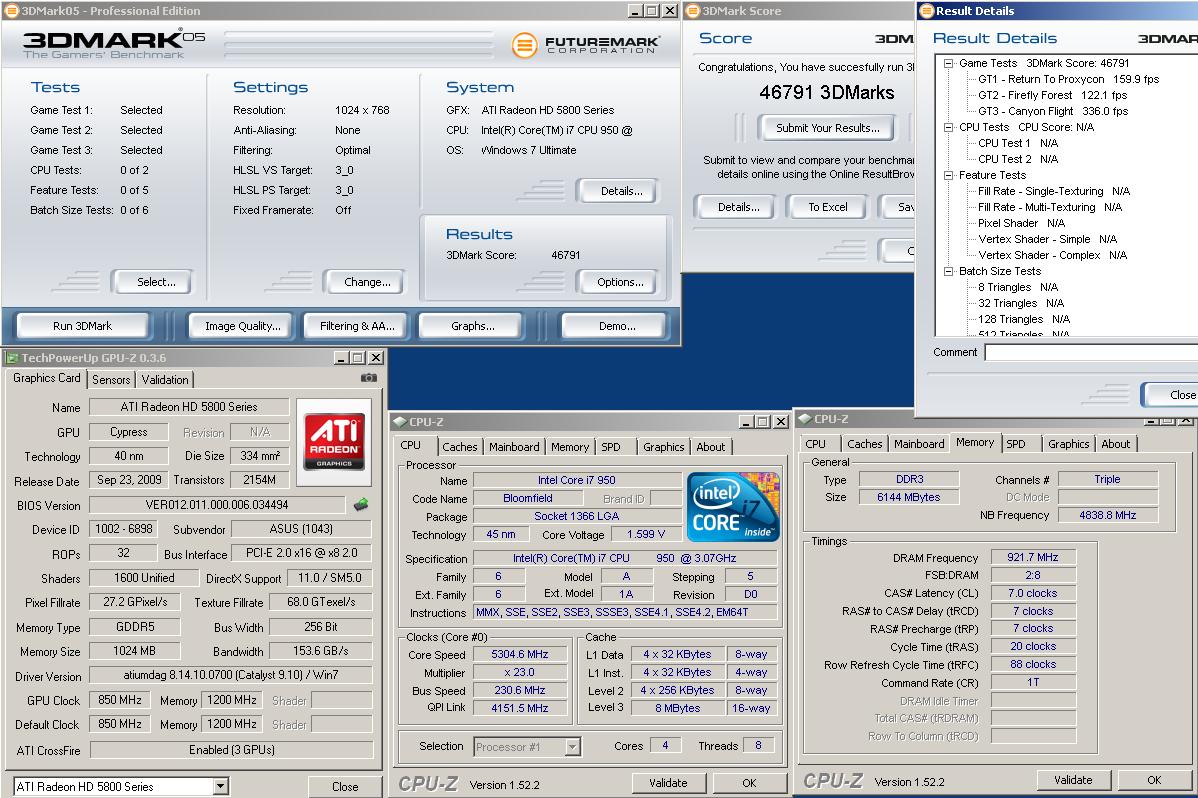Click Submit Your Results button
This screenshot has width=1198, height=798.
(828, 128)
